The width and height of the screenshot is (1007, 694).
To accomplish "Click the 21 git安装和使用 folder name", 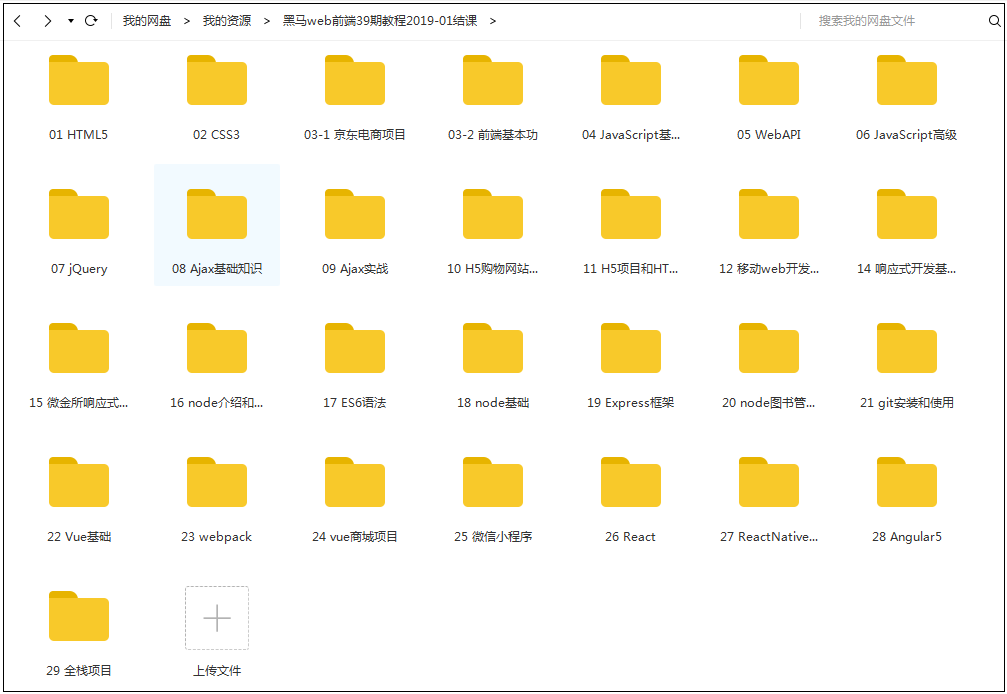I will (907, 403).
